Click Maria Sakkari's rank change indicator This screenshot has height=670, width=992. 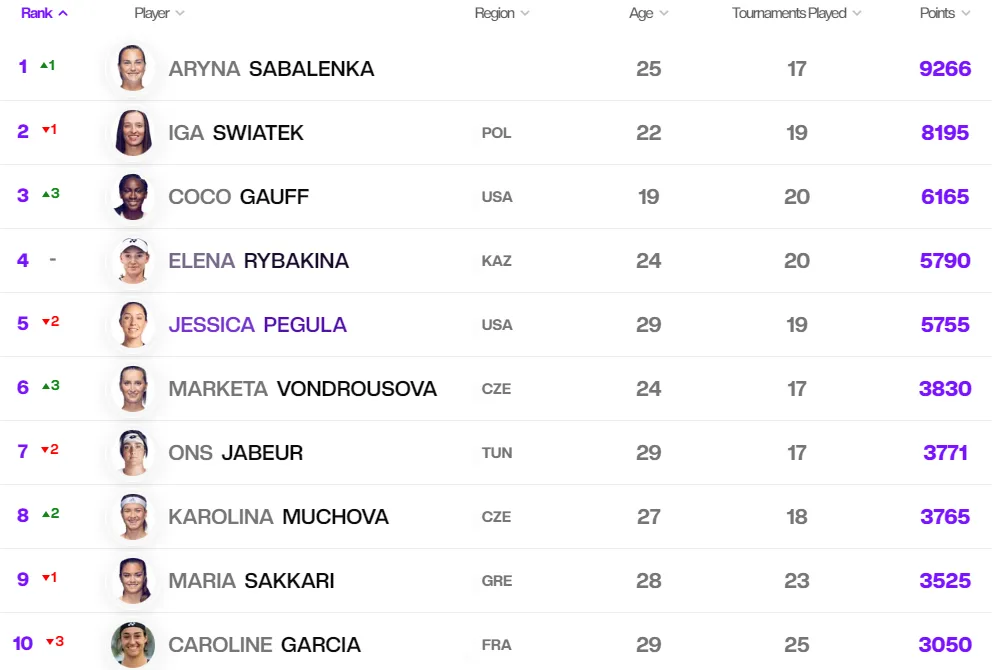point(49,577)
